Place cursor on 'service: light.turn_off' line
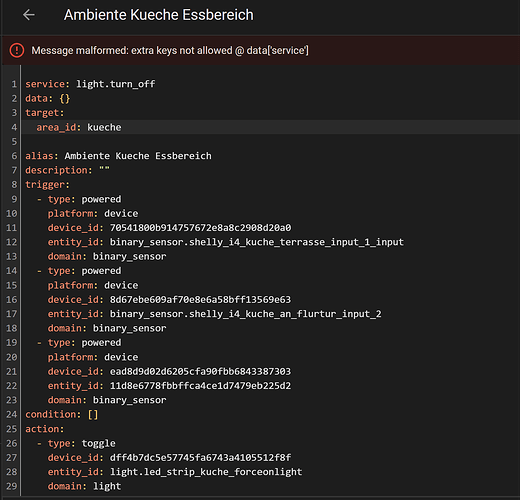 [x=90, y=84]
